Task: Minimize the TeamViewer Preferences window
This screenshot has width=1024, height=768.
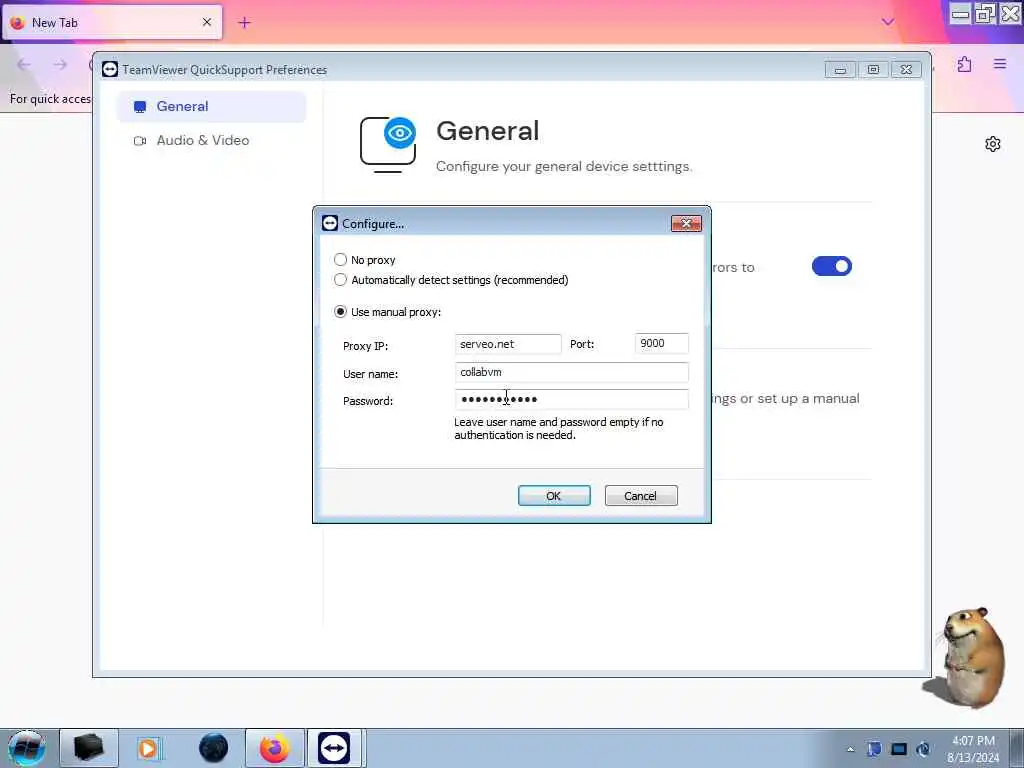Action: coord(840,69)
